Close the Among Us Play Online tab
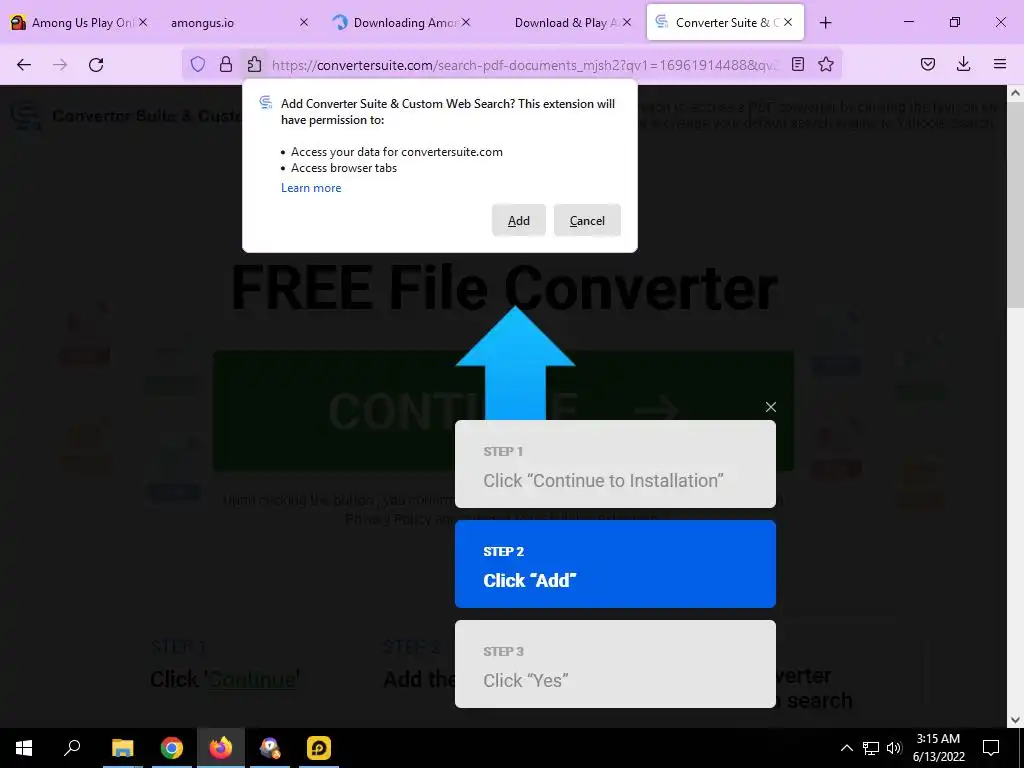The image size is (1024, 768). coord(143,22)
